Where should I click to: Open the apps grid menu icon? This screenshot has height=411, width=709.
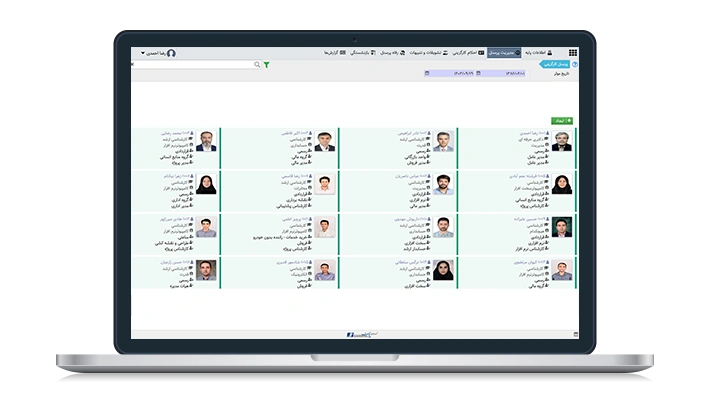point(573,52)
